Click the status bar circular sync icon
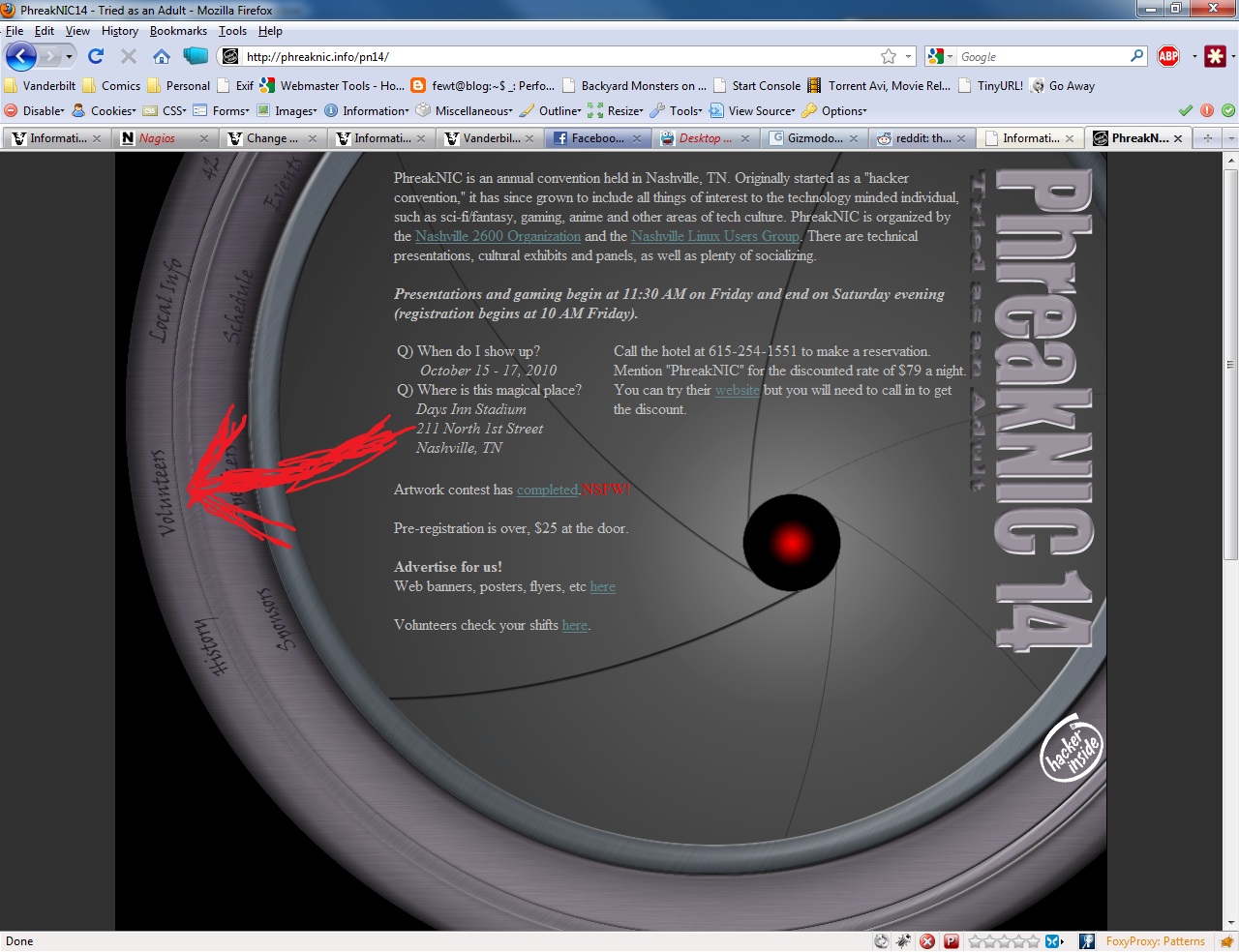 point(881,941)
